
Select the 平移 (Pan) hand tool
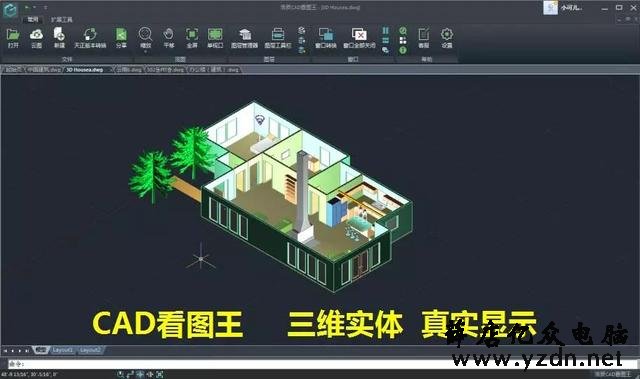(x=169, y=34)
